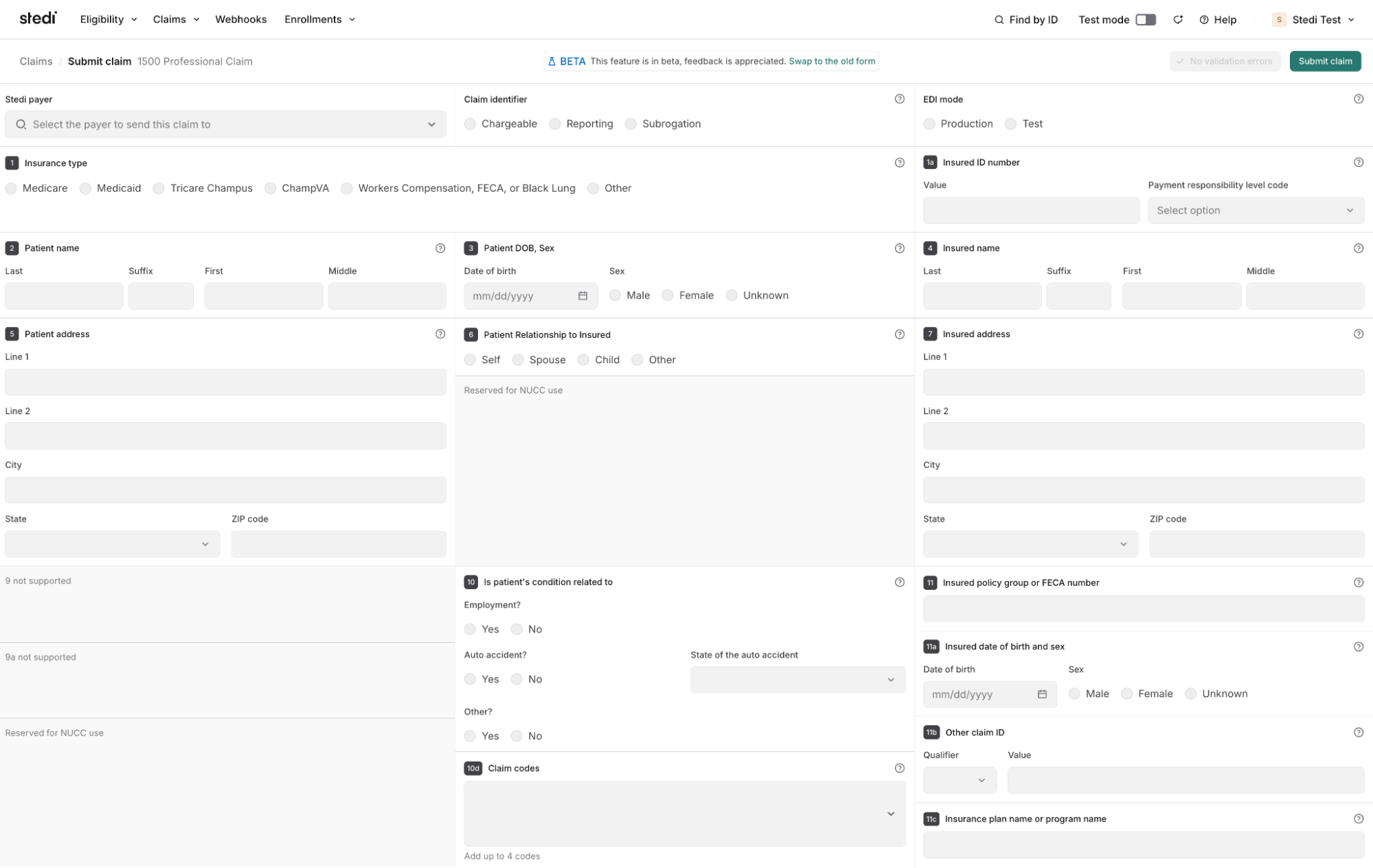Viewport: 1373px width, 868px height.
Task: Open the calendar for Insured date of birth
Action: pyautogui.click(x=1041, y=694)
